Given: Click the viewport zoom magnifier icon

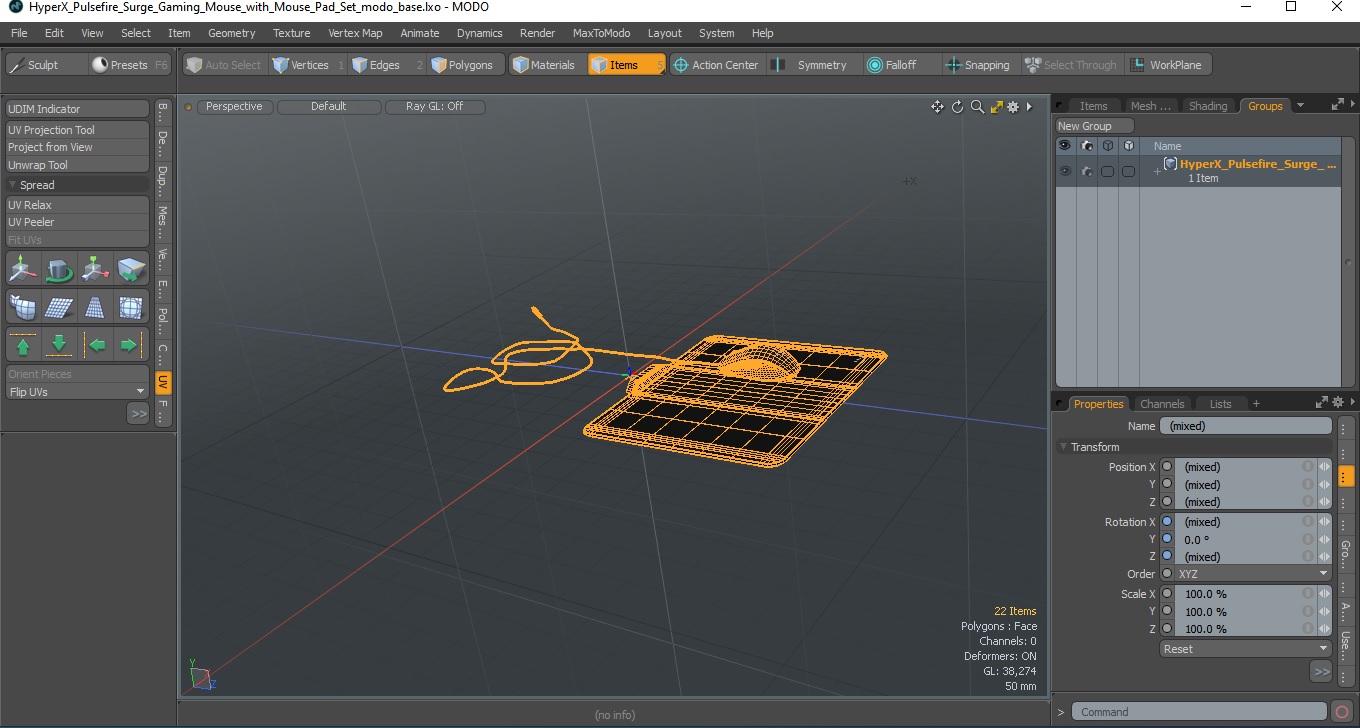Looking at the screenshot, I should [977, 107].
